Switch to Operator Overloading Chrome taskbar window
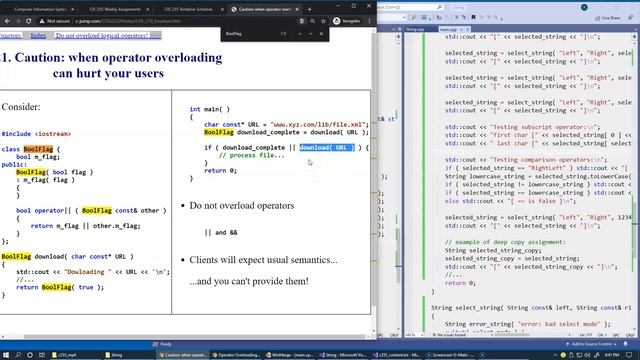 click(x=236, y=355)
